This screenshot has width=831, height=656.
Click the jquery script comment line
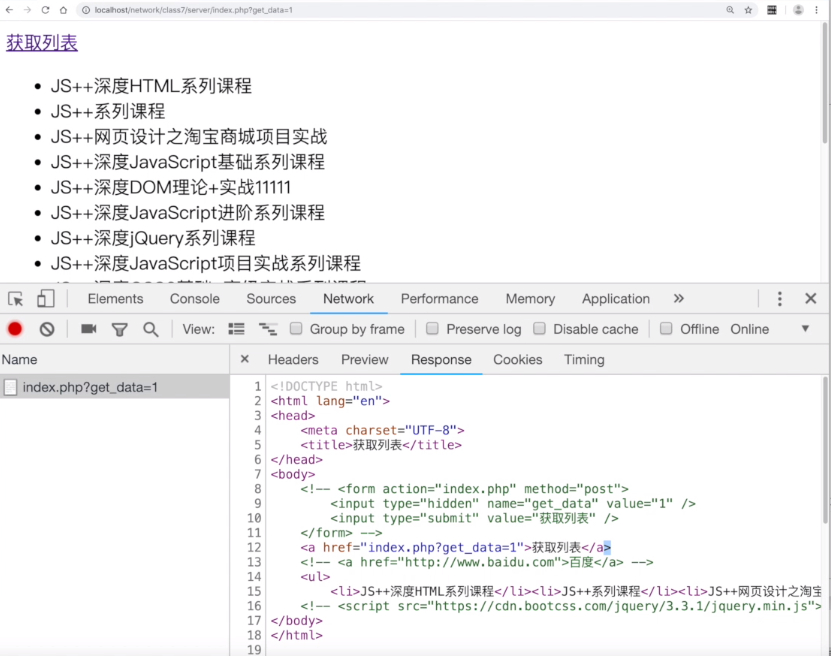(561, 606)
